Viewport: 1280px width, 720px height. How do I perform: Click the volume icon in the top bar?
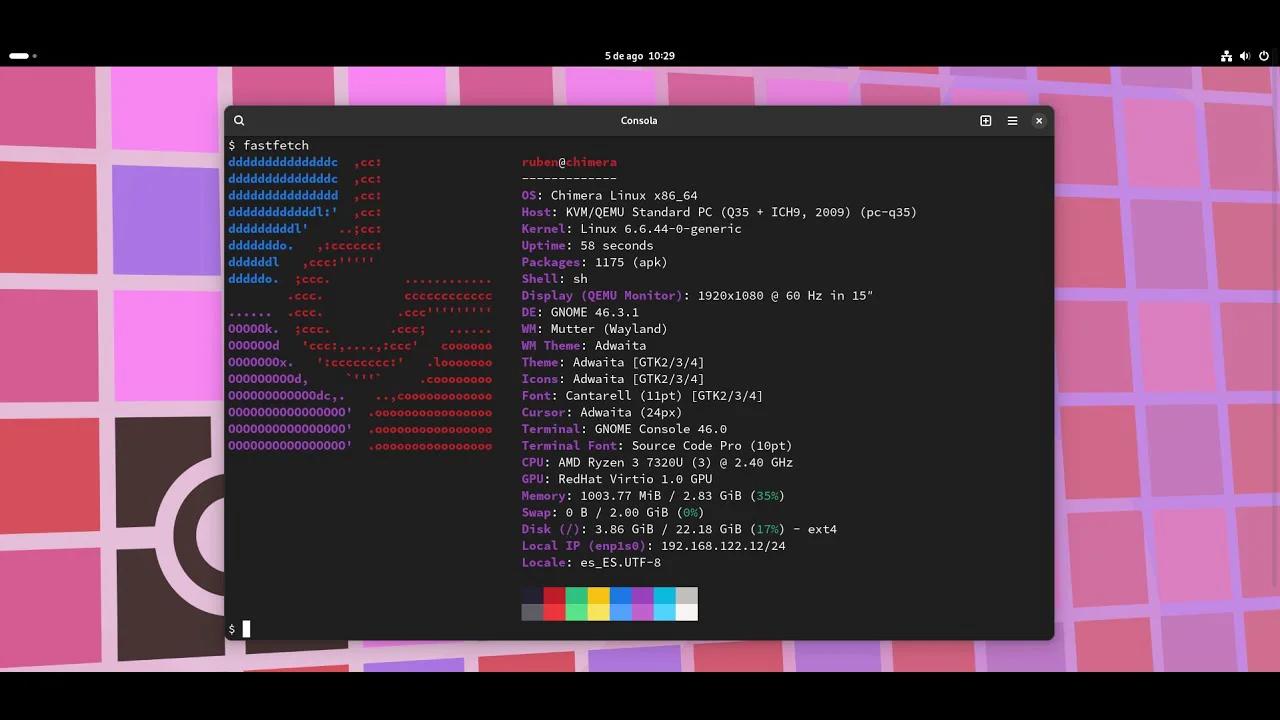click(1244, 56)
